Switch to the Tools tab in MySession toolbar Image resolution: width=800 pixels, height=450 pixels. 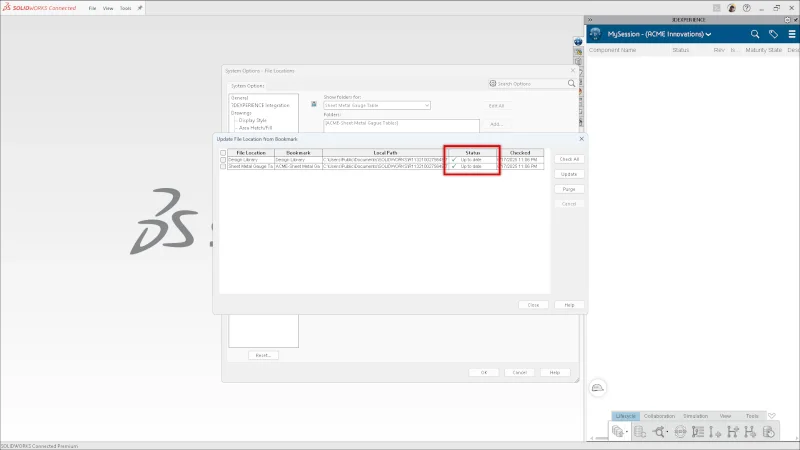(752, 416)
